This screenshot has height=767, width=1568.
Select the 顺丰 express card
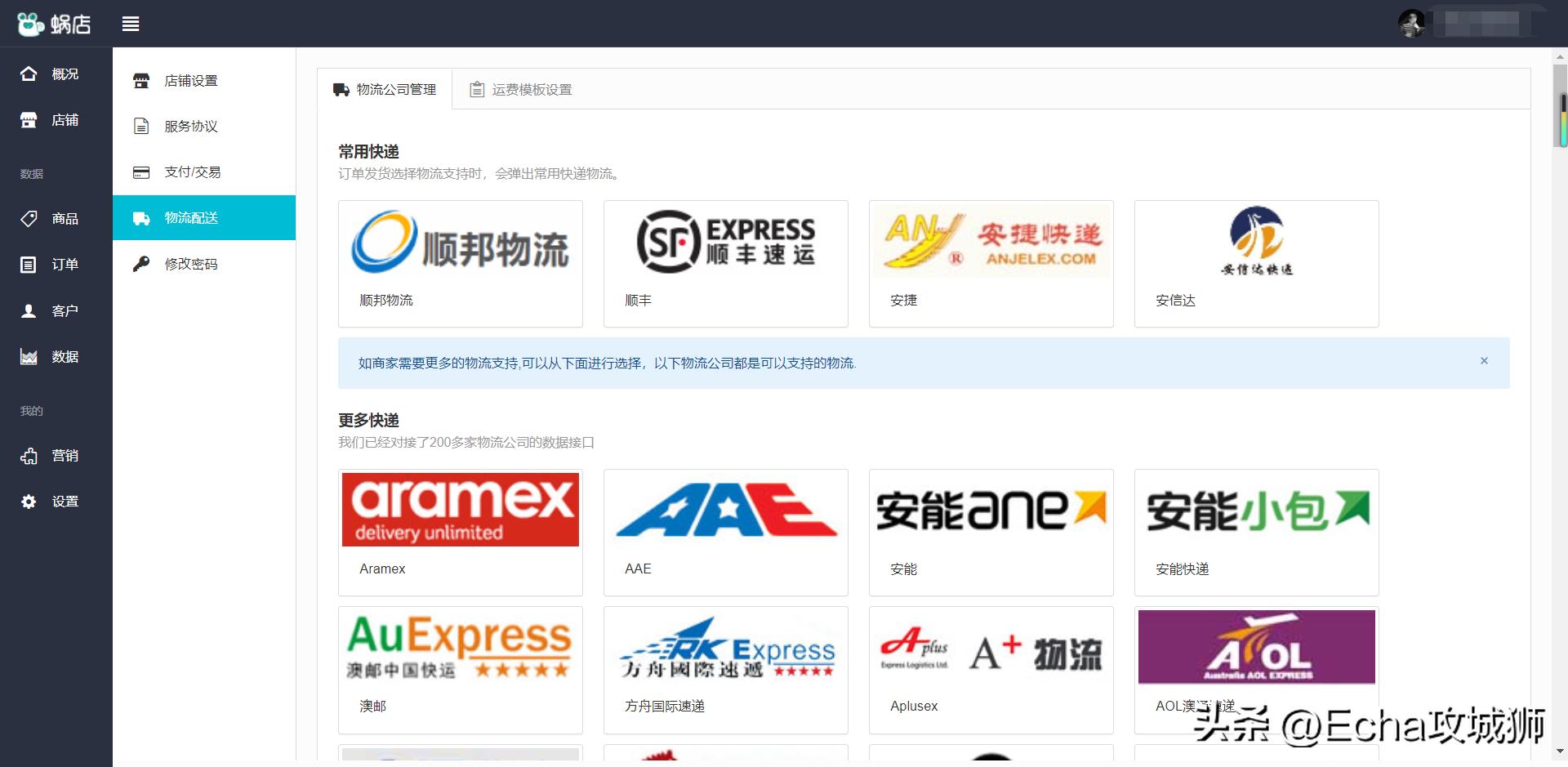click(725, 263)
